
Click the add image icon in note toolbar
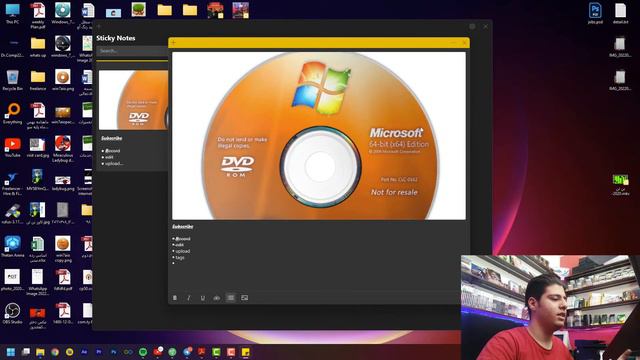point(244,298)
